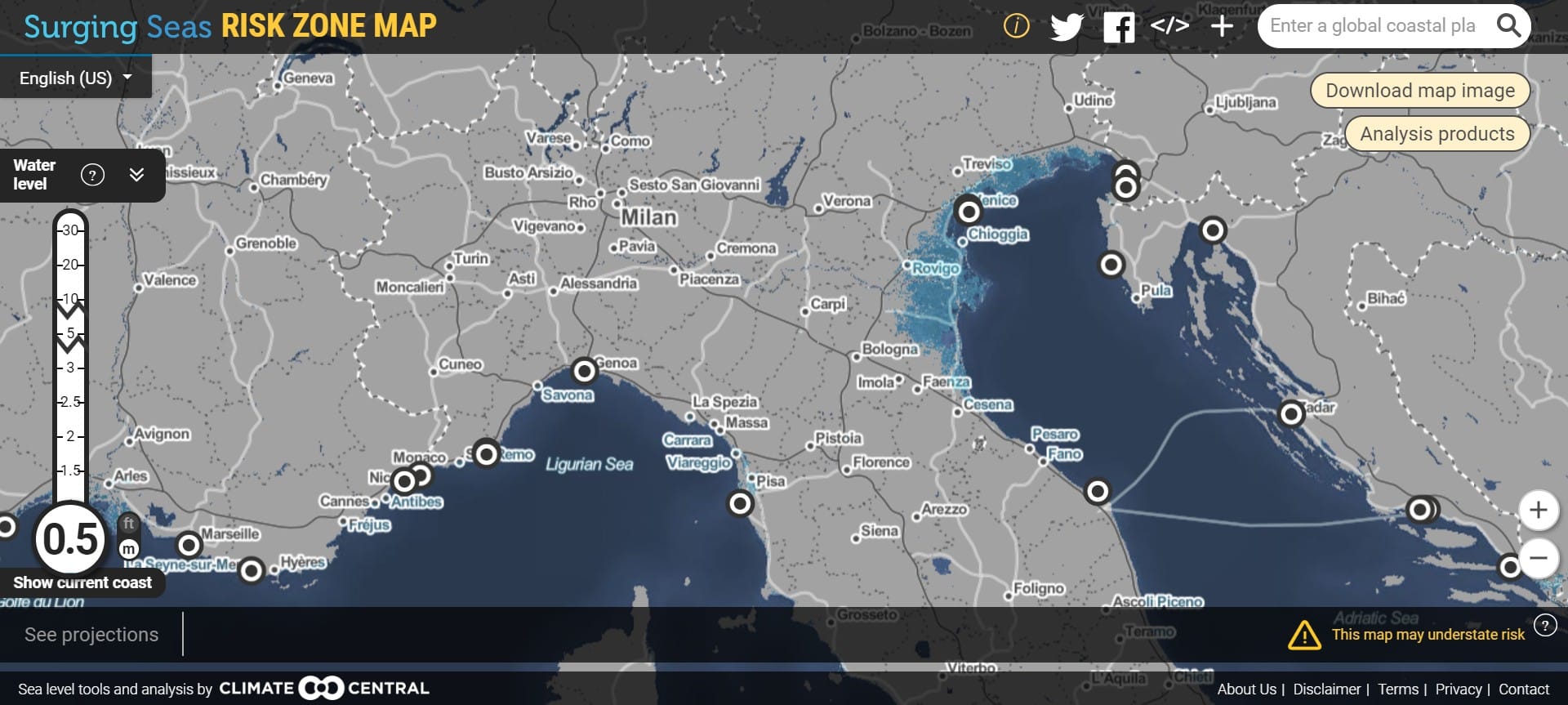The image size is (1568, 705).
Task: Open the Water level help icon
Action: coord(93,175)
